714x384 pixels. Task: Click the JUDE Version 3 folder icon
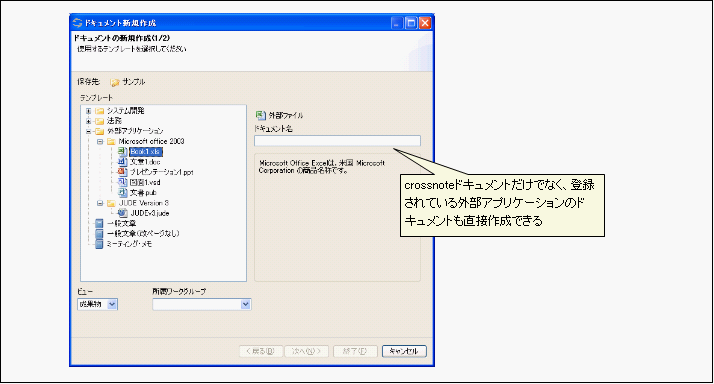(111, 203)
